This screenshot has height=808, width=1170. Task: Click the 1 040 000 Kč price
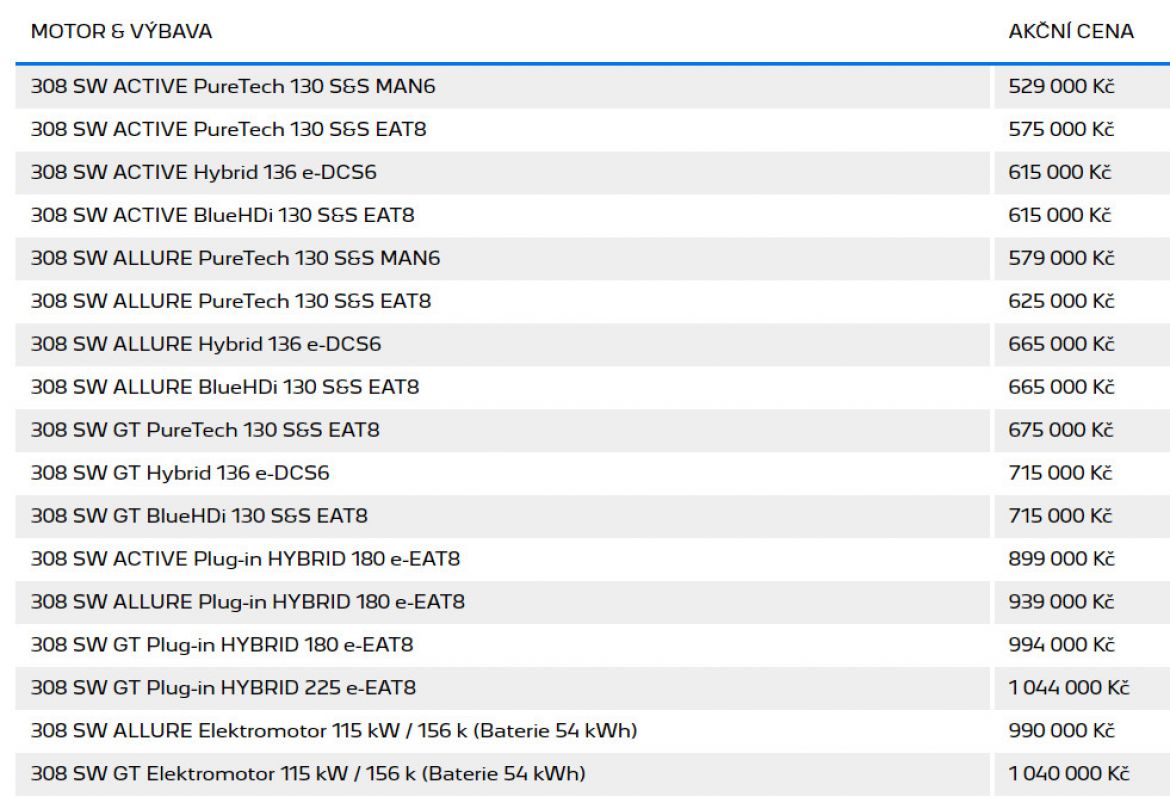1068,774
